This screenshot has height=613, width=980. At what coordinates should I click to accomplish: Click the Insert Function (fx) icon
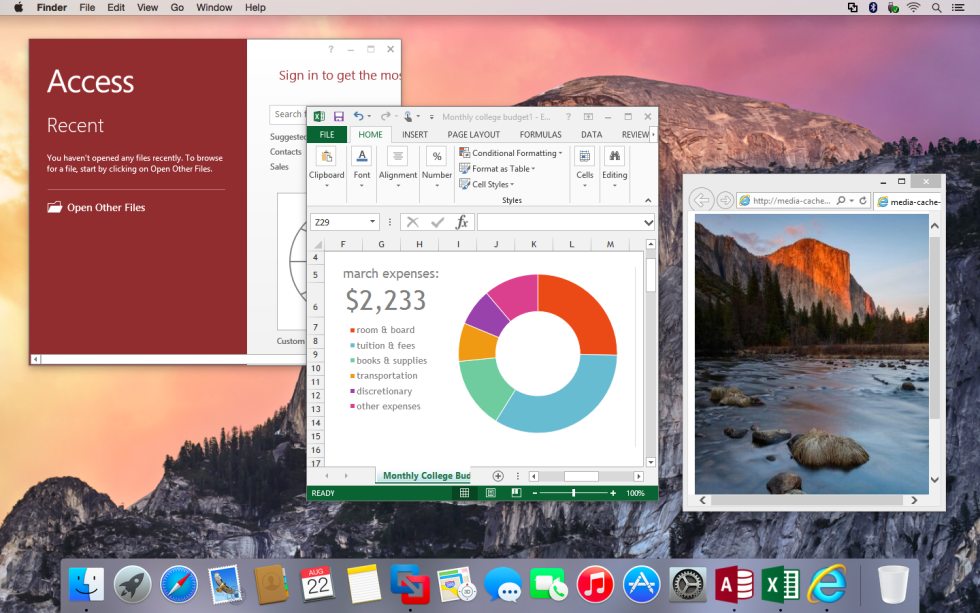point(461,222)
